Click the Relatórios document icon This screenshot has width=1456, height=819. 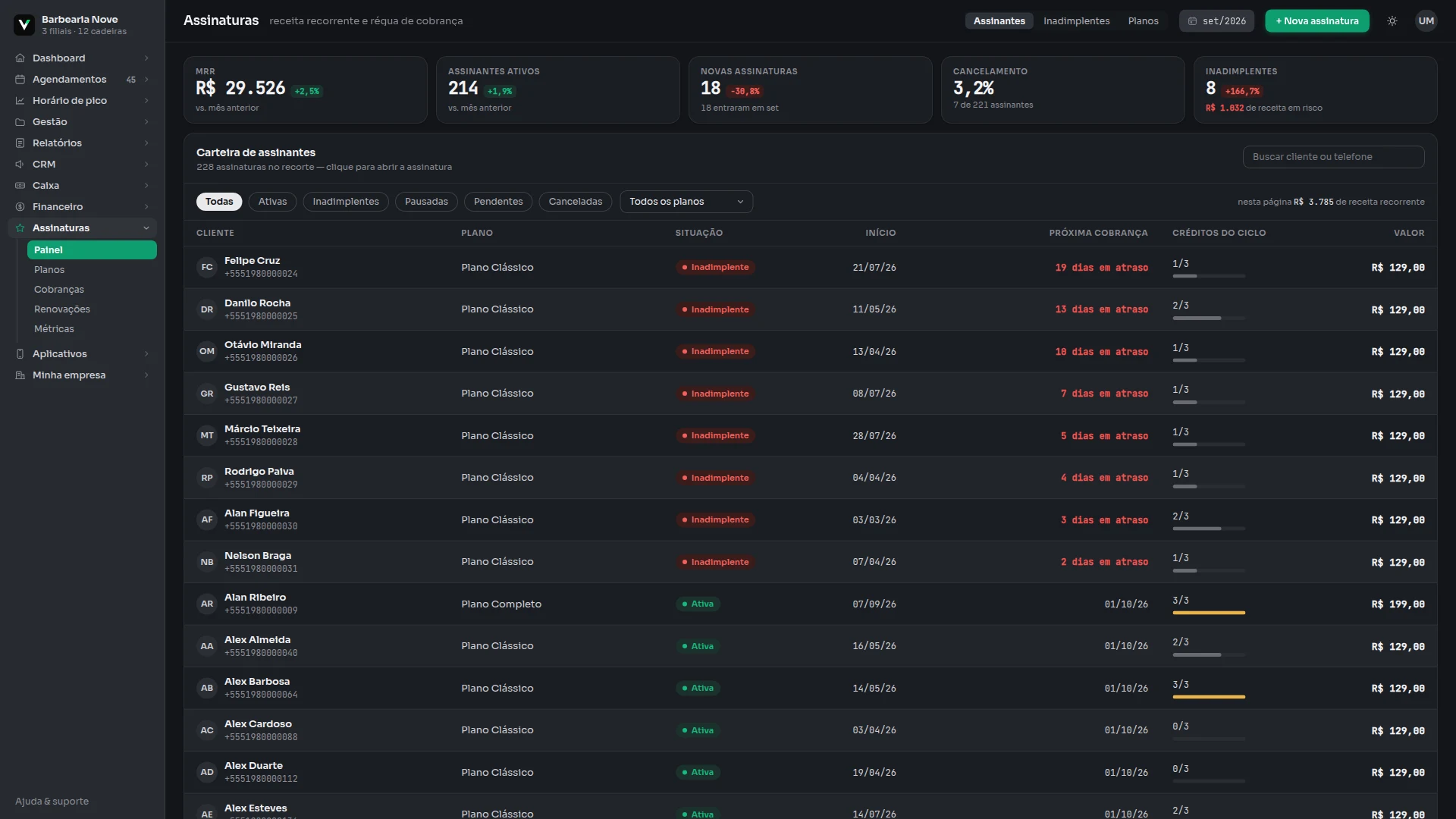coord(20,143)
